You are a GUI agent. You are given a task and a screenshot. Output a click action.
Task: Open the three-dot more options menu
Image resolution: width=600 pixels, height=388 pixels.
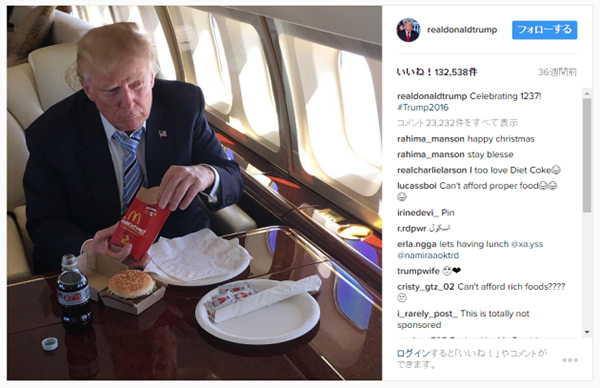click(x=570, y=360)
